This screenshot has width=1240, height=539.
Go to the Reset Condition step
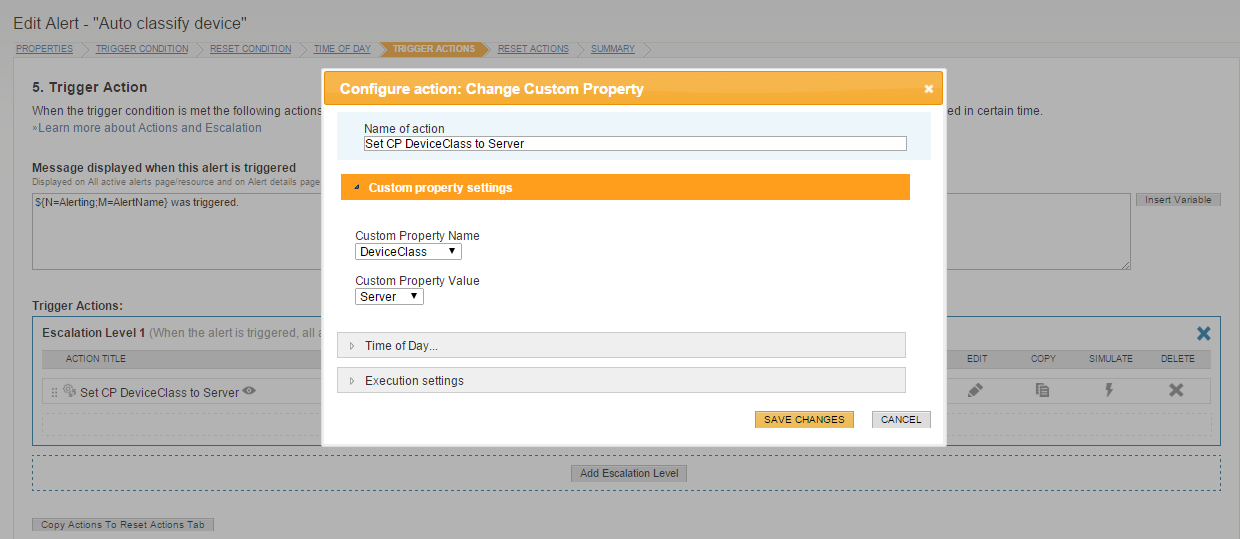[x=251, y=49]
